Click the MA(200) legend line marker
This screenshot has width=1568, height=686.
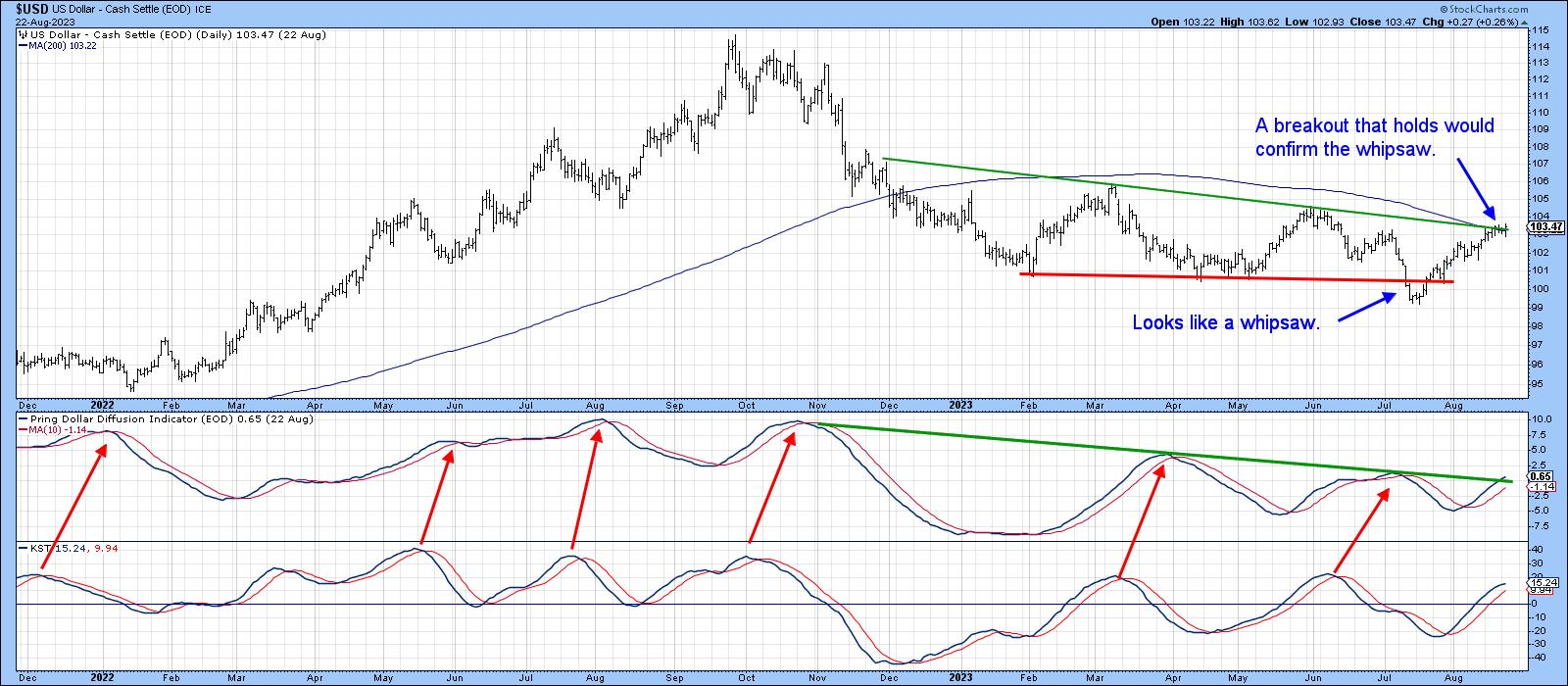(24, 45)
